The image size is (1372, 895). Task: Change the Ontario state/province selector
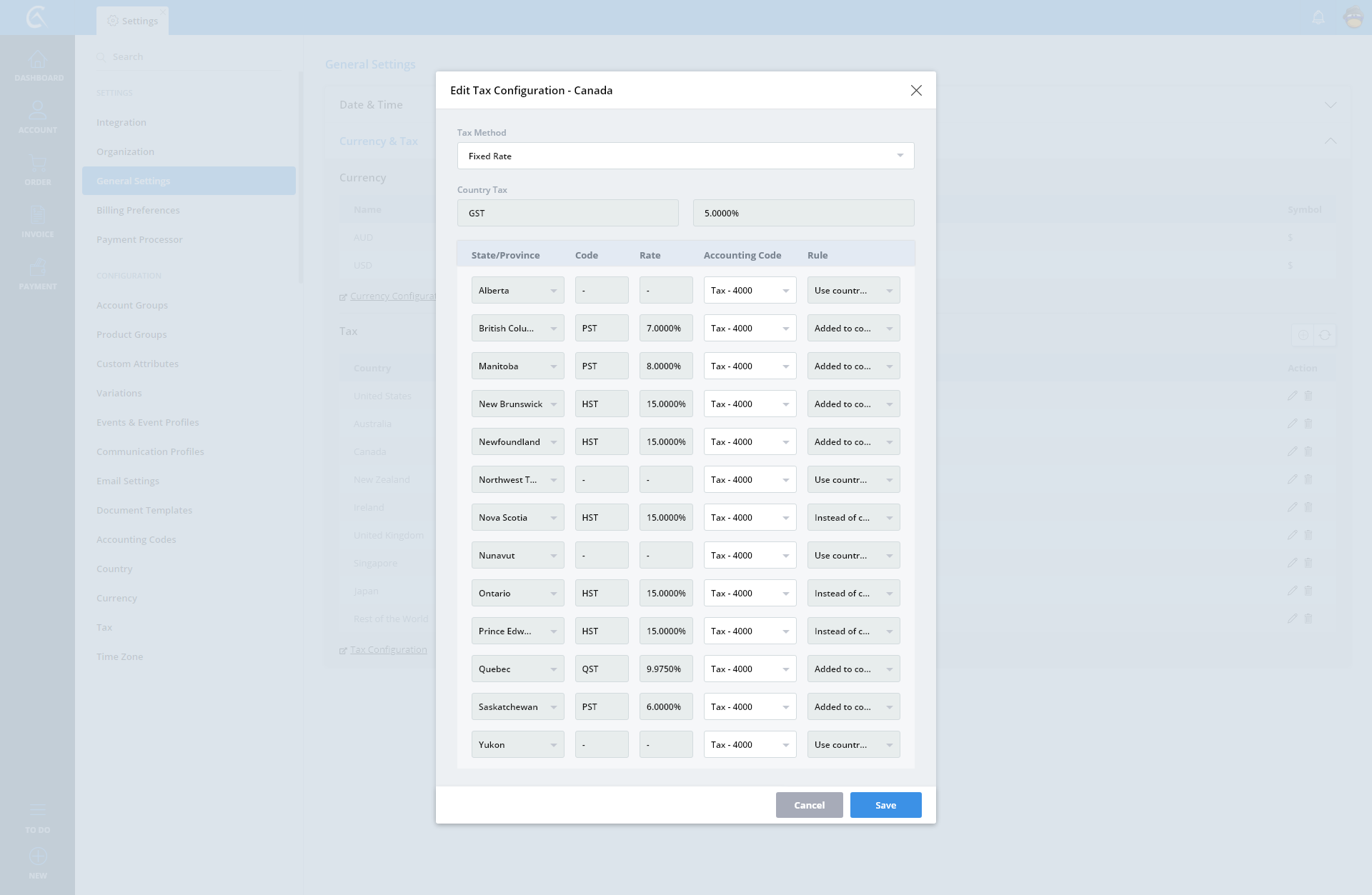point(517,594)
